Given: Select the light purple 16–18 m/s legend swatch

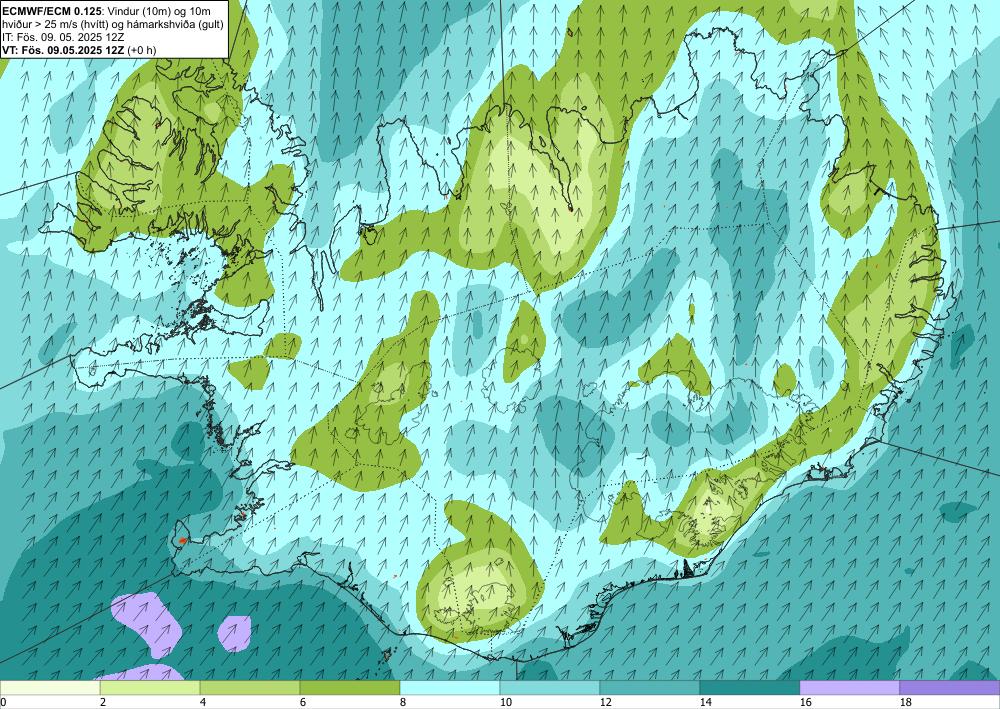Looking at the screenshot, I should pos(849,688).
